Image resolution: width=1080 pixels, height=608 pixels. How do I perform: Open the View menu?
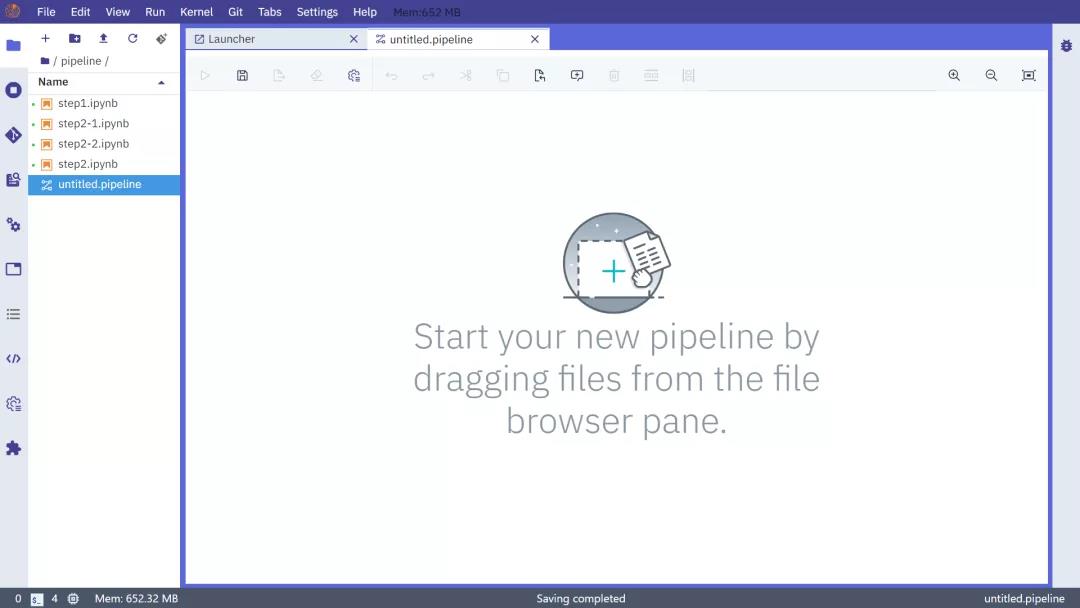pyautogui.click(x=118, y=12)
